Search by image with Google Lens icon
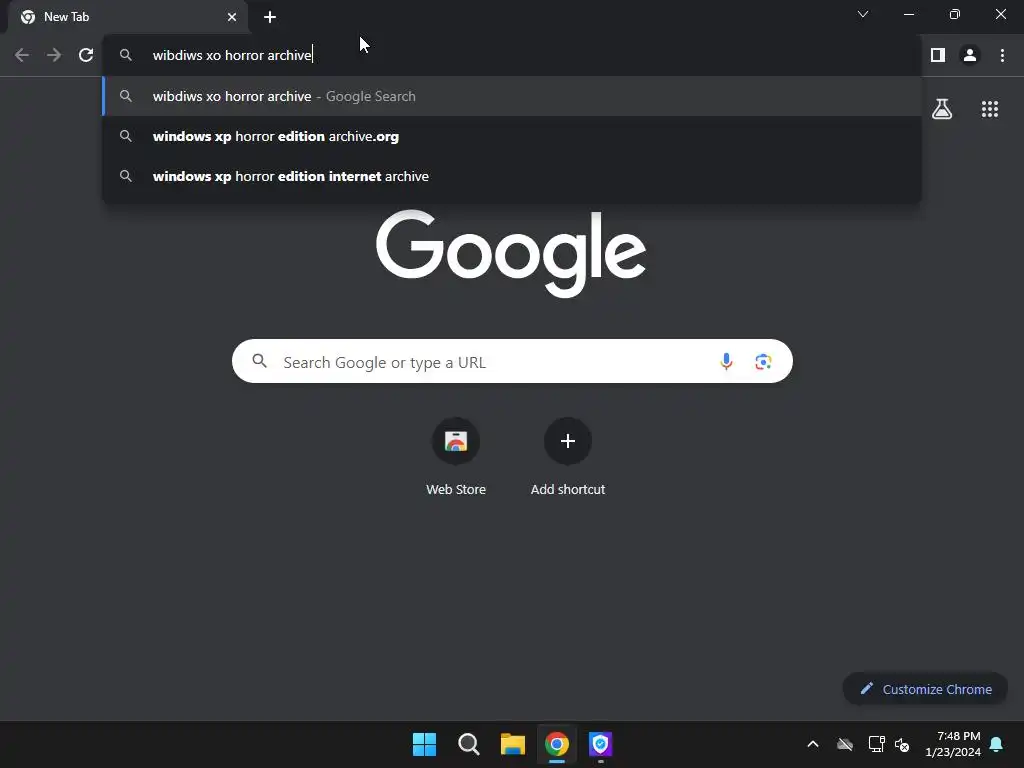This screenshot has width=1024, height=768. point(763,361)
